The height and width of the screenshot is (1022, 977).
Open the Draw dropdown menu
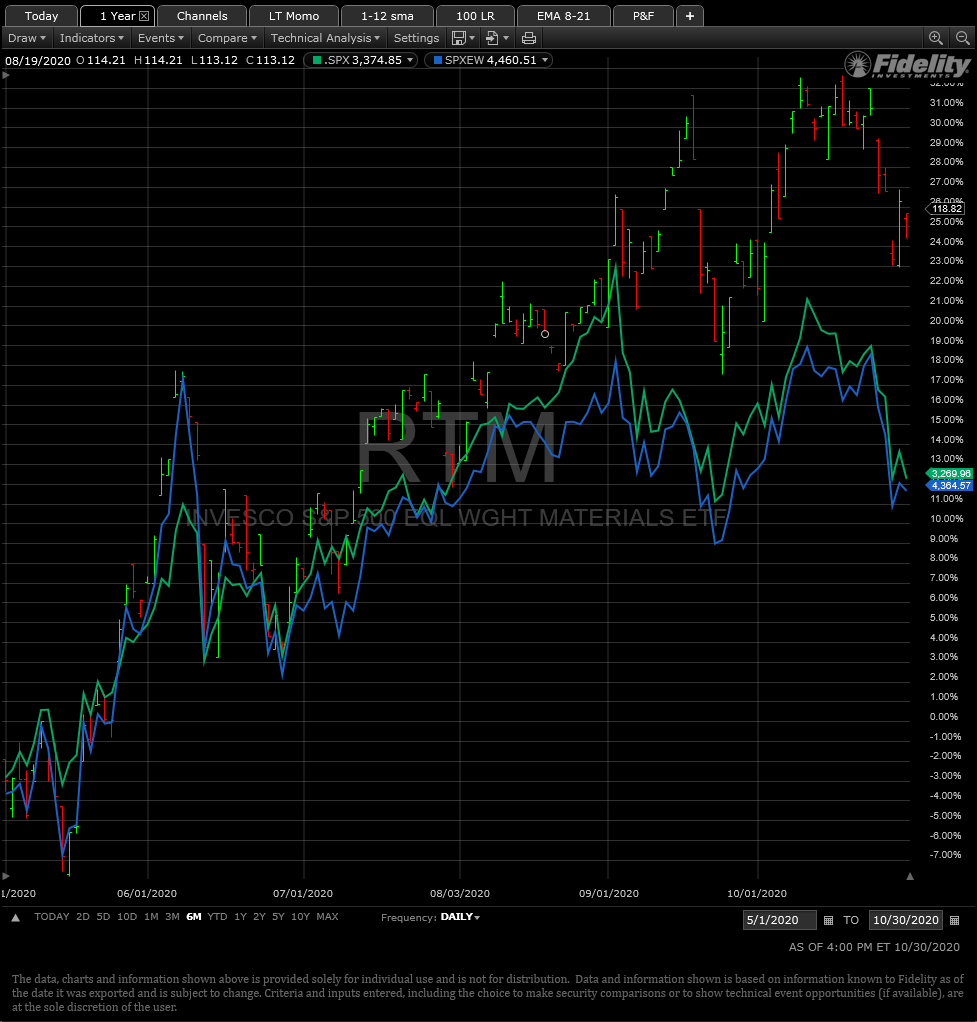coord(26,37)
